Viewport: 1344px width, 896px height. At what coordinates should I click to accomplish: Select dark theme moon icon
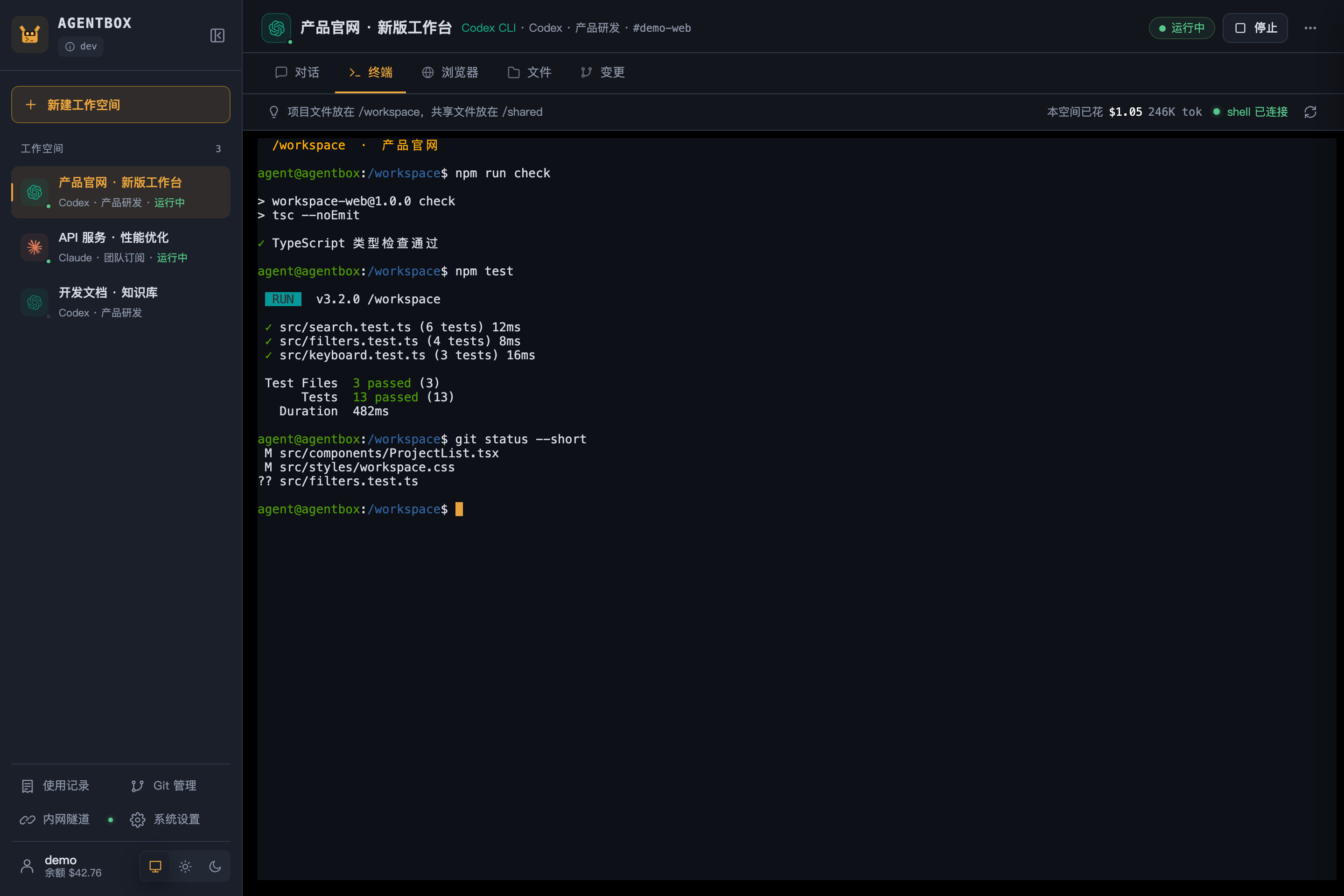(x=215, y=866)
